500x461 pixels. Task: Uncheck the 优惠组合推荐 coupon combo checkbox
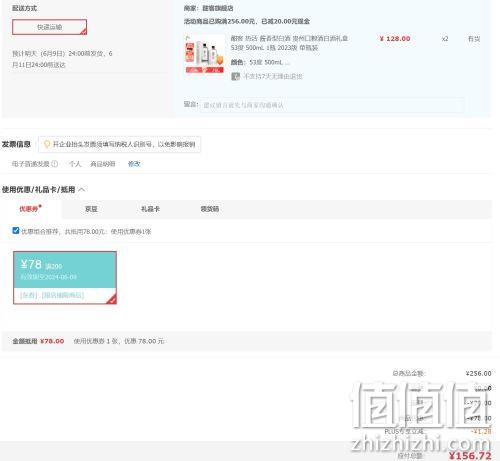tap(16, 230)
